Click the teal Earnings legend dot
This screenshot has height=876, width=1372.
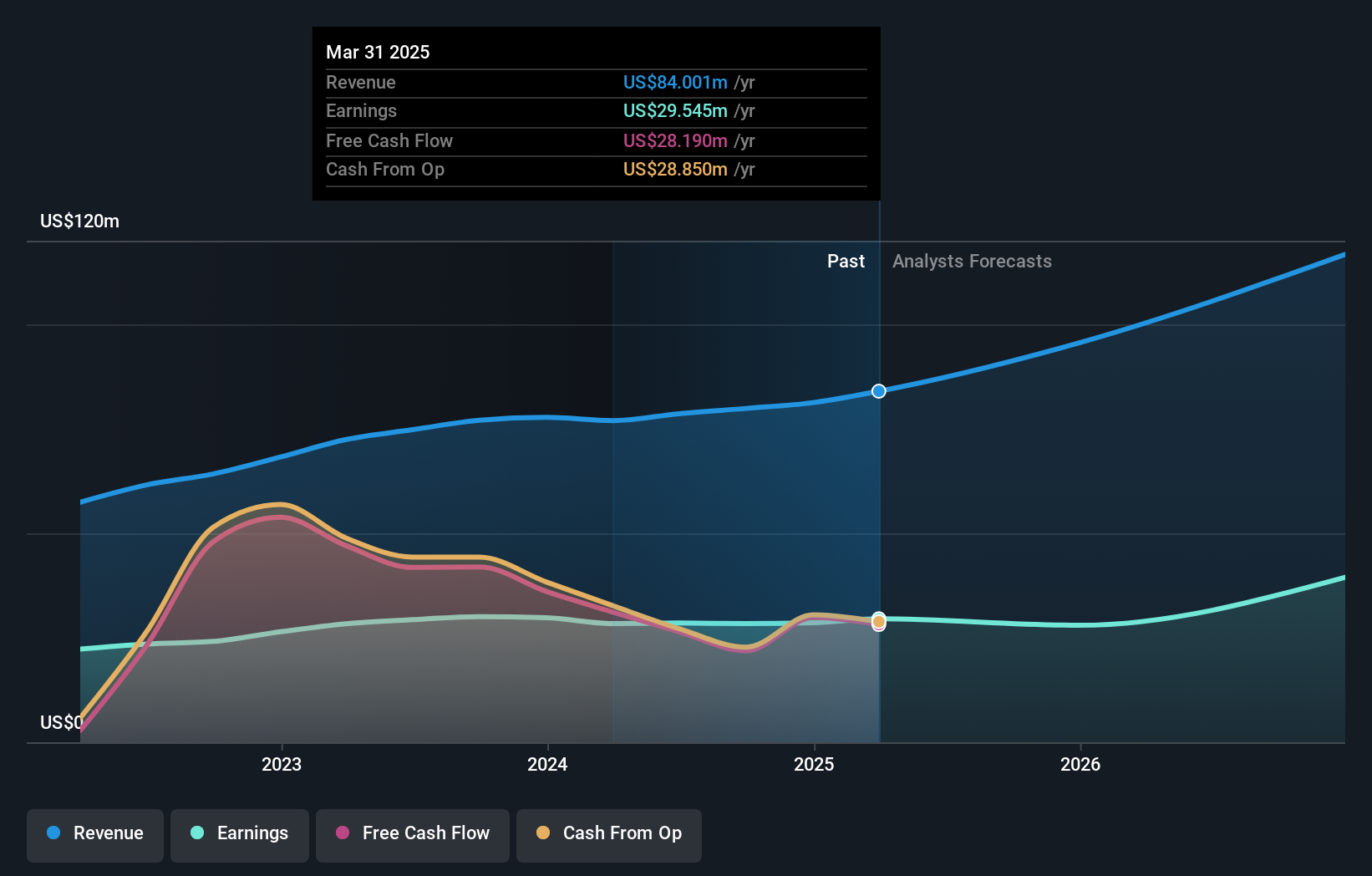point(196,833)
